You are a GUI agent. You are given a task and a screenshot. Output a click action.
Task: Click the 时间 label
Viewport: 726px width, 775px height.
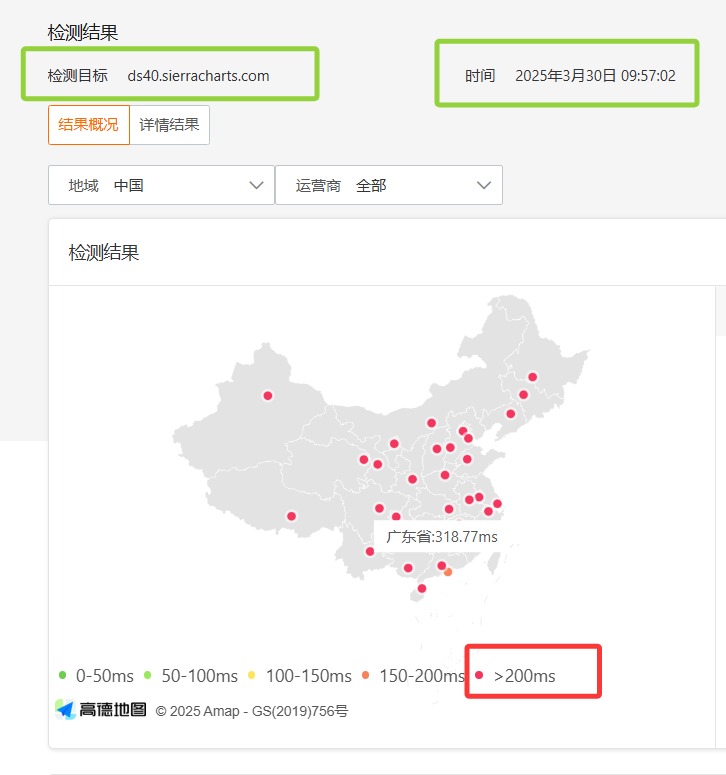(x=480, y=76)
